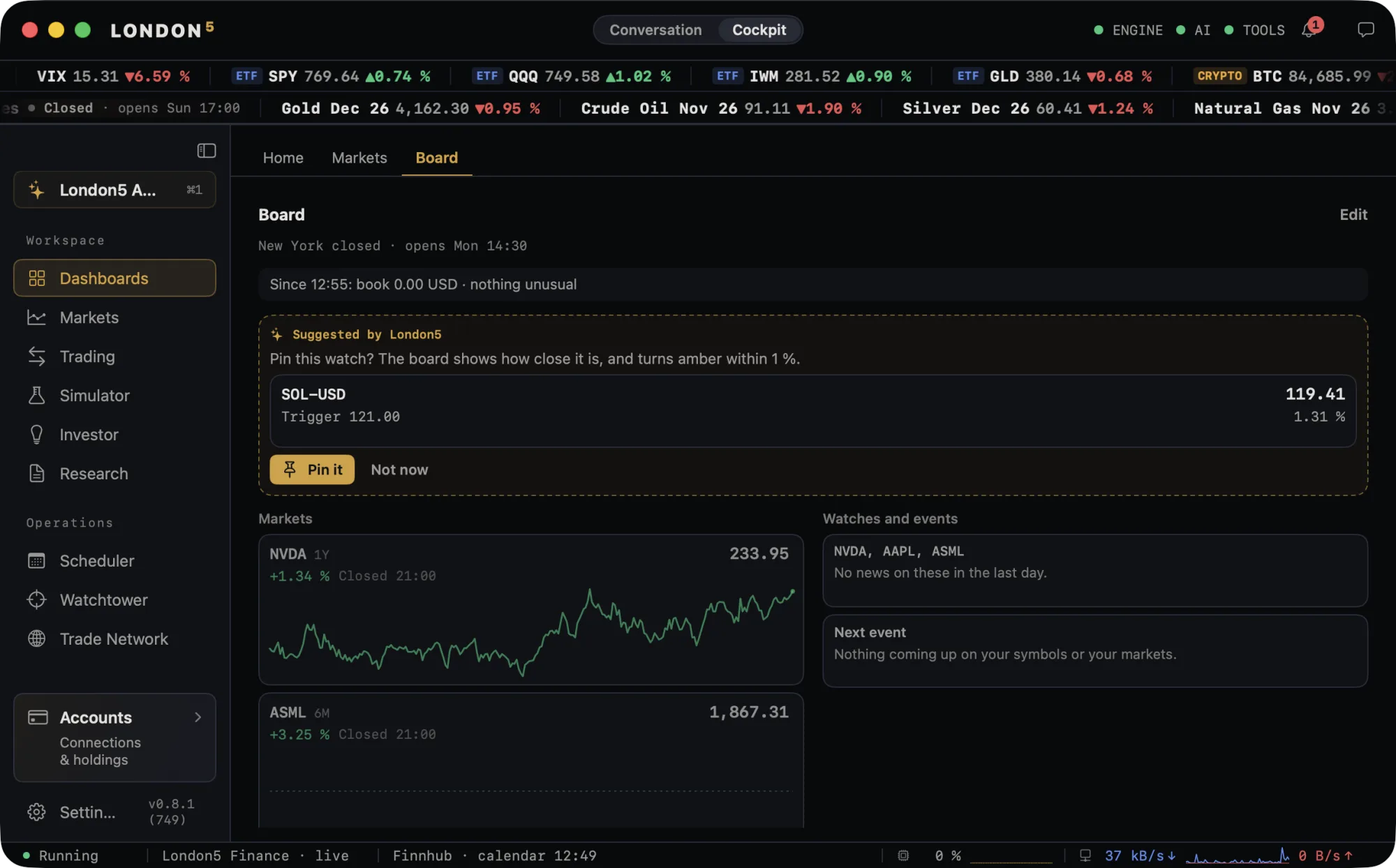The height and width of the screenshot is (868, 1396).
Task: Click the SPY ETF ticker
Action: coord(331,76)
